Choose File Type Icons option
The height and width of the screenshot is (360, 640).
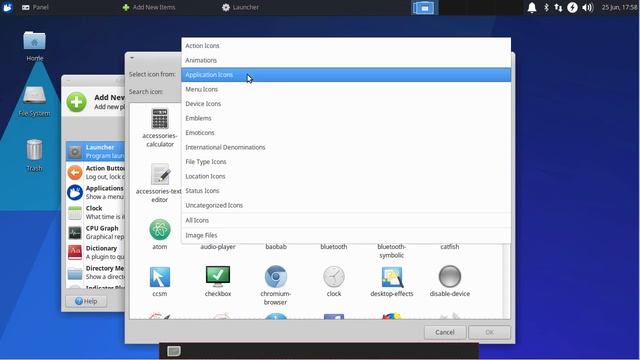click(346, 162)
